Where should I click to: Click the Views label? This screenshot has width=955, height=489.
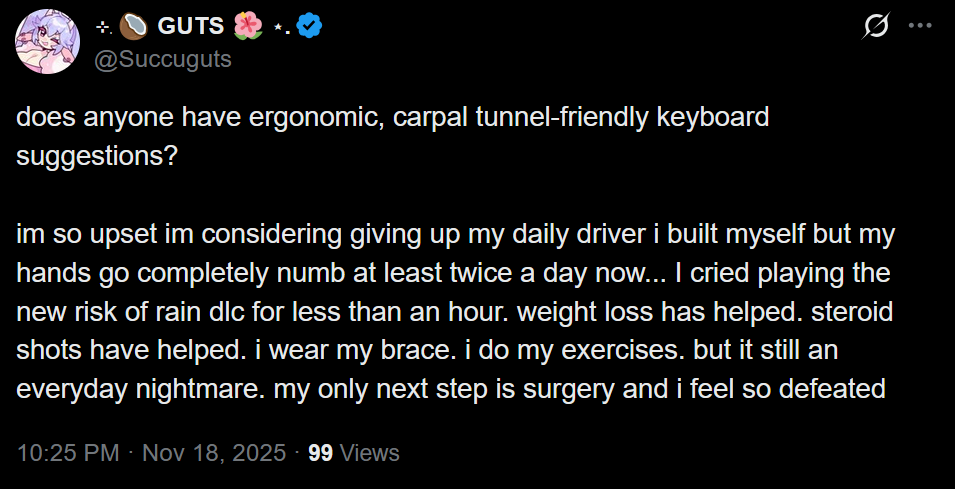click(x=370, y=453)
